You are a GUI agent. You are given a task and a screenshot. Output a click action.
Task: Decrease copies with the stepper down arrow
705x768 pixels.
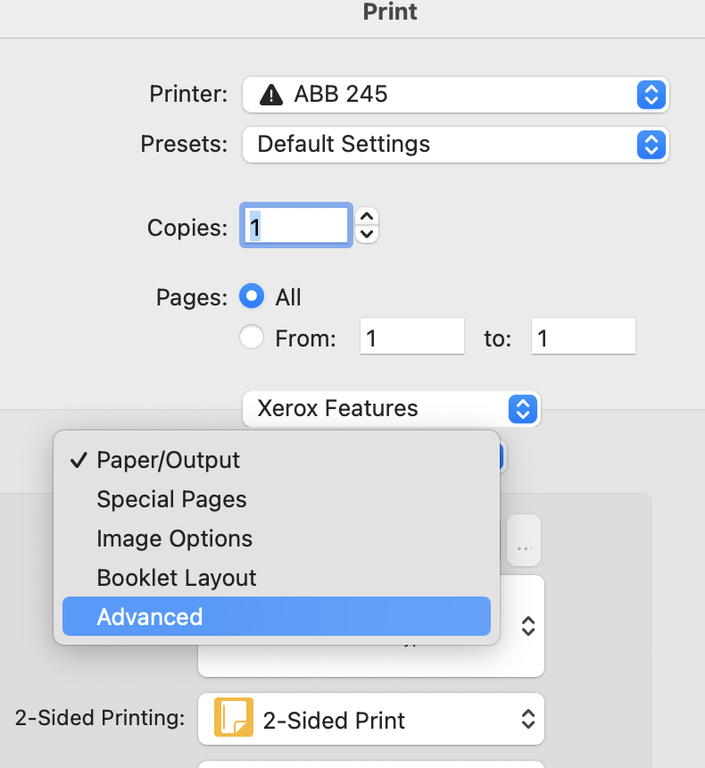pyautogui.click(x=367, y=235)
